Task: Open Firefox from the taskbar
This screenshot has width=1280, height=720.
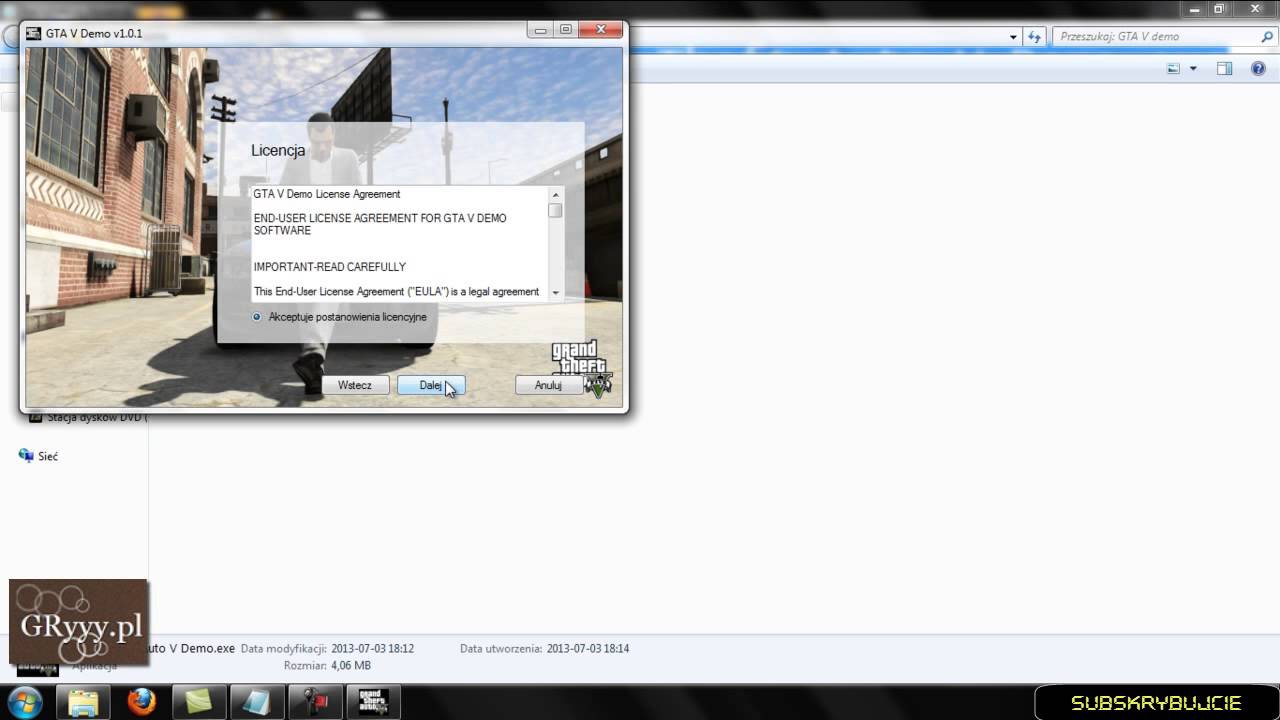Action: point(142,702)
